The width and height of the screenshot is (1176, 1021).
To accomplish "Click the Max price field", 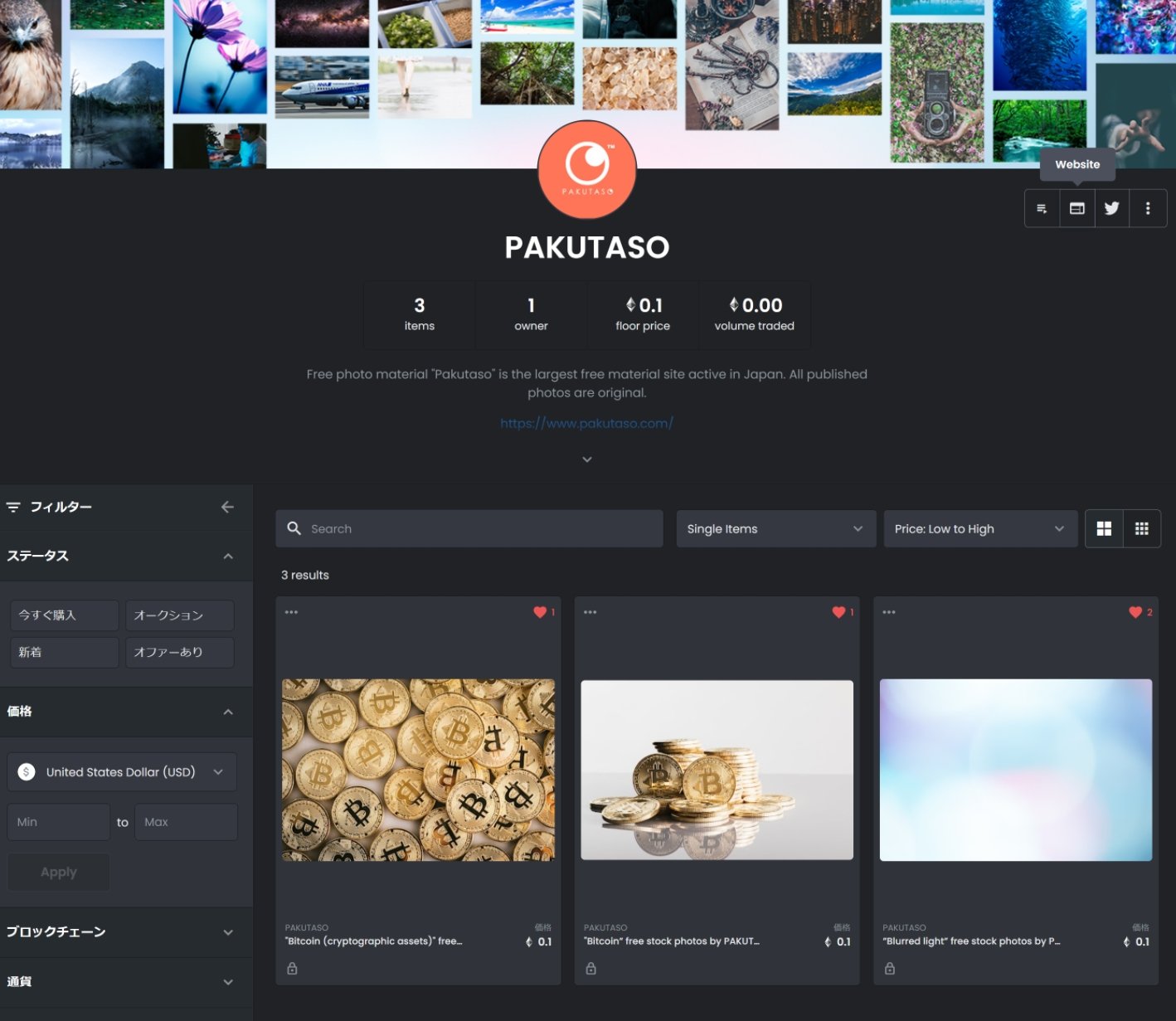I will tap(186, 822).
